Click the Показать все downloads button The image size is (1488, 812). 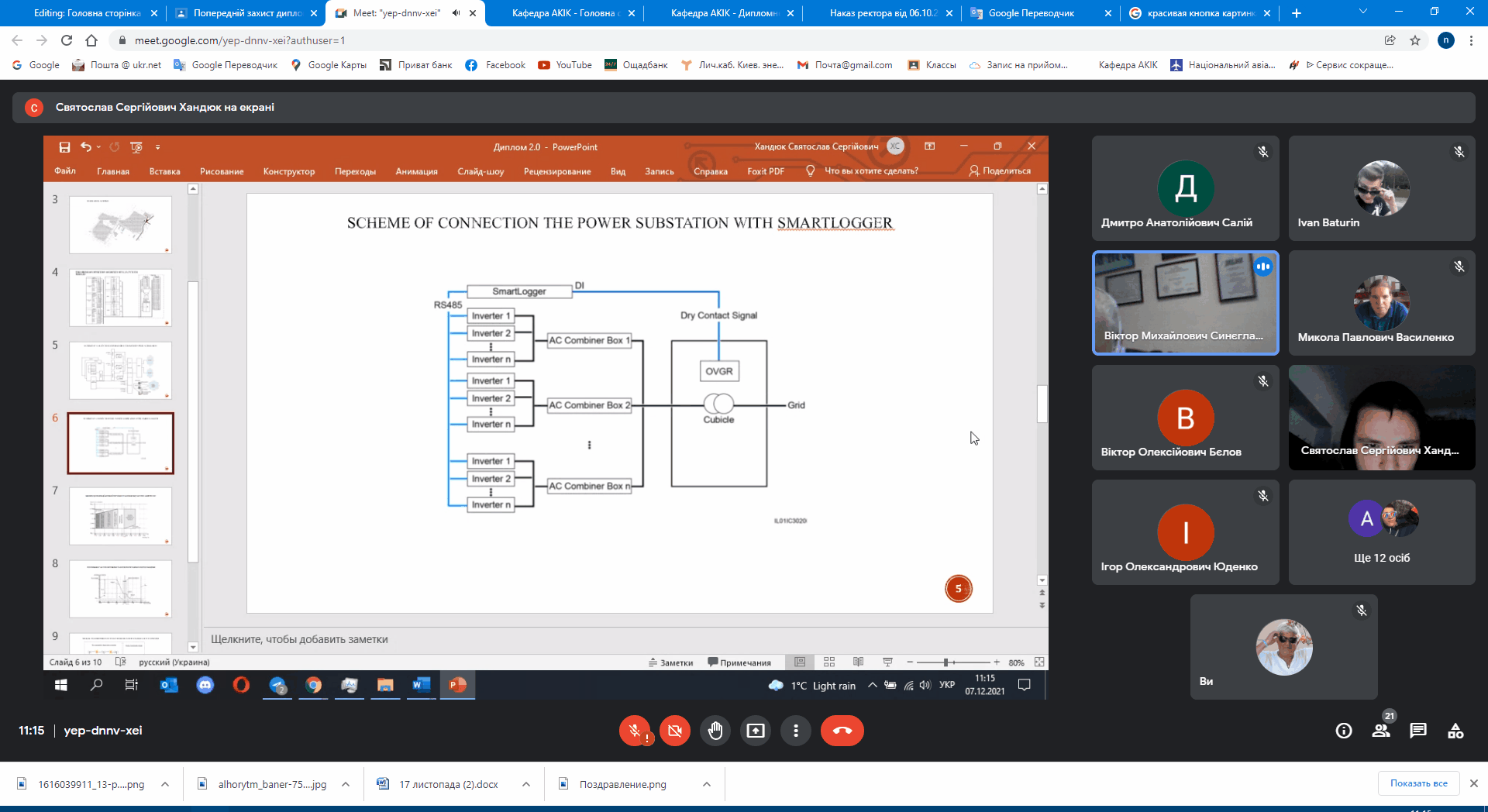click(1418, 783)
